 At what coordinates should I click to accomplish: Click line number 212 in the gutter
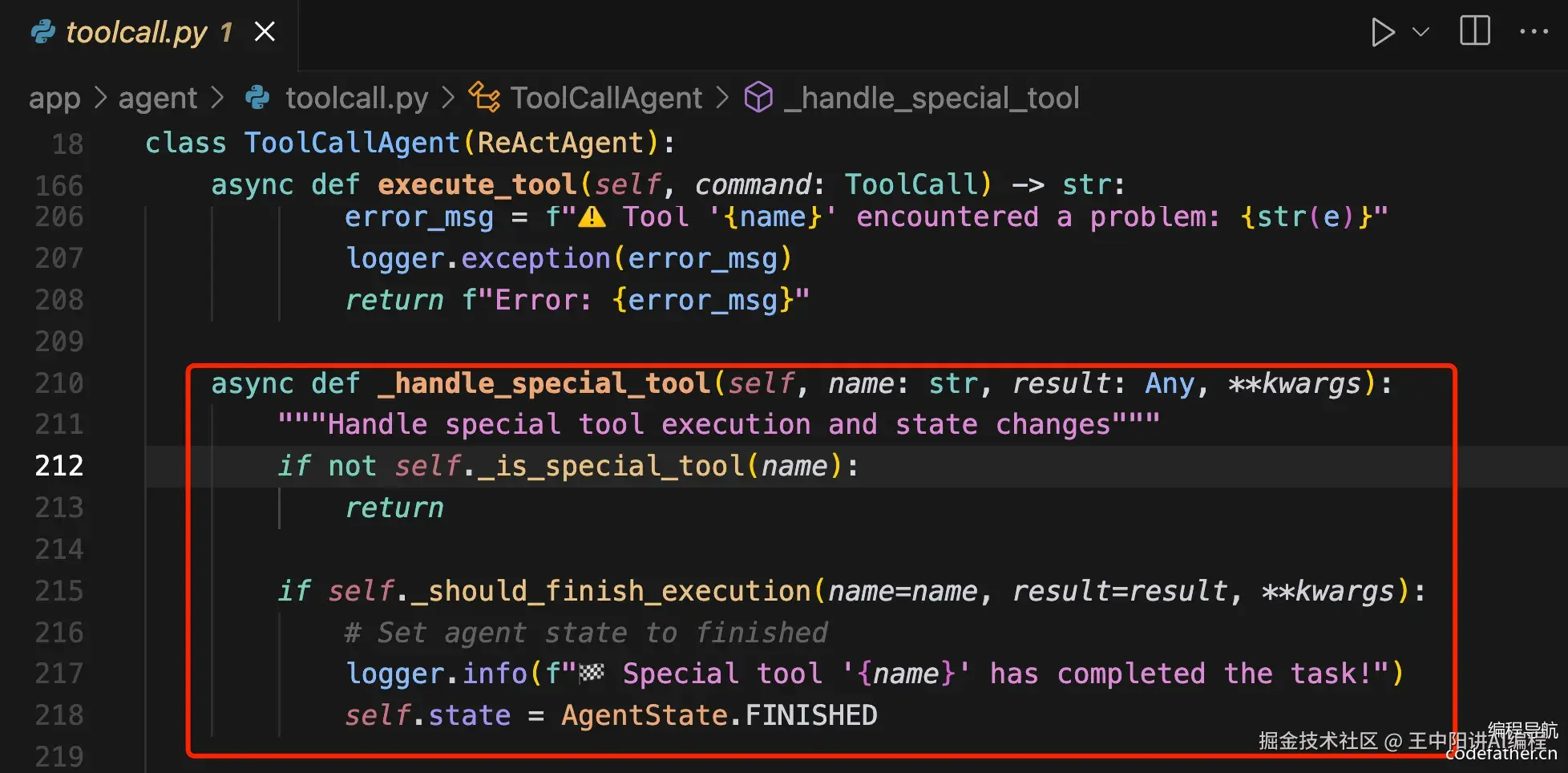click(x=59, y=466)
